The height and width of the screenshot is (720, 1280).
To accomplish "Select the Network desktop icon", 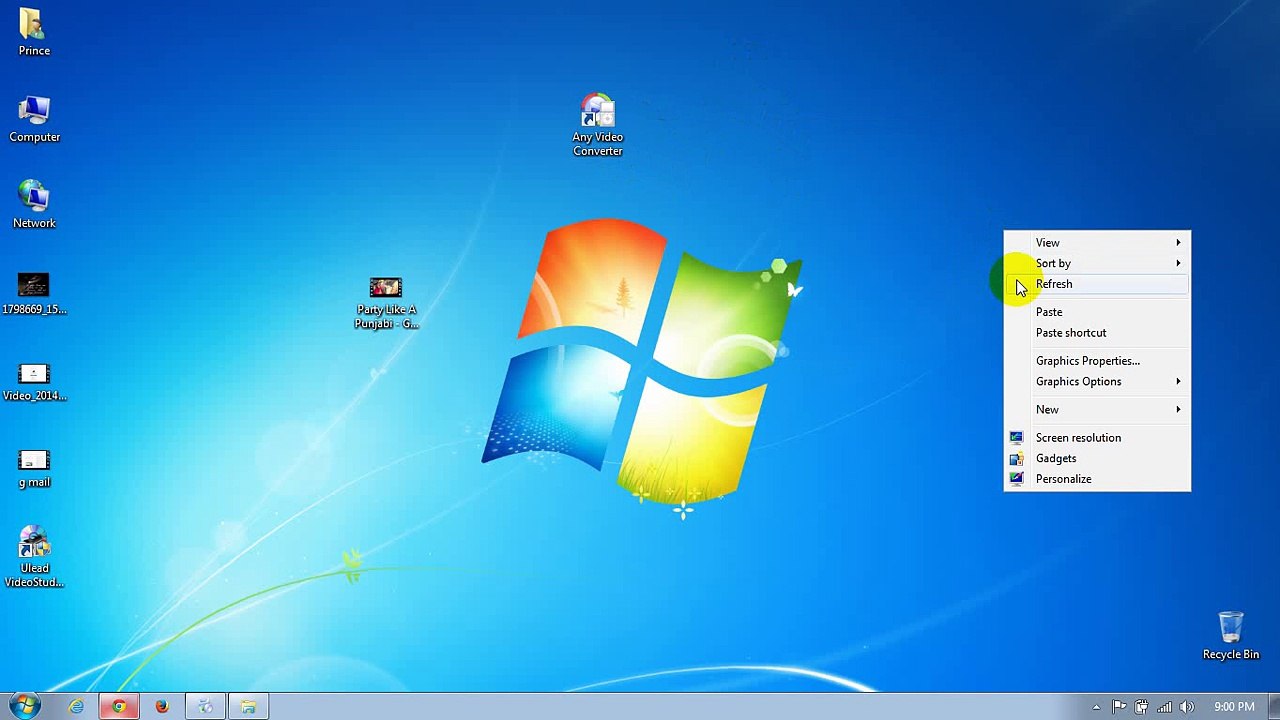I will click(34, 205).
